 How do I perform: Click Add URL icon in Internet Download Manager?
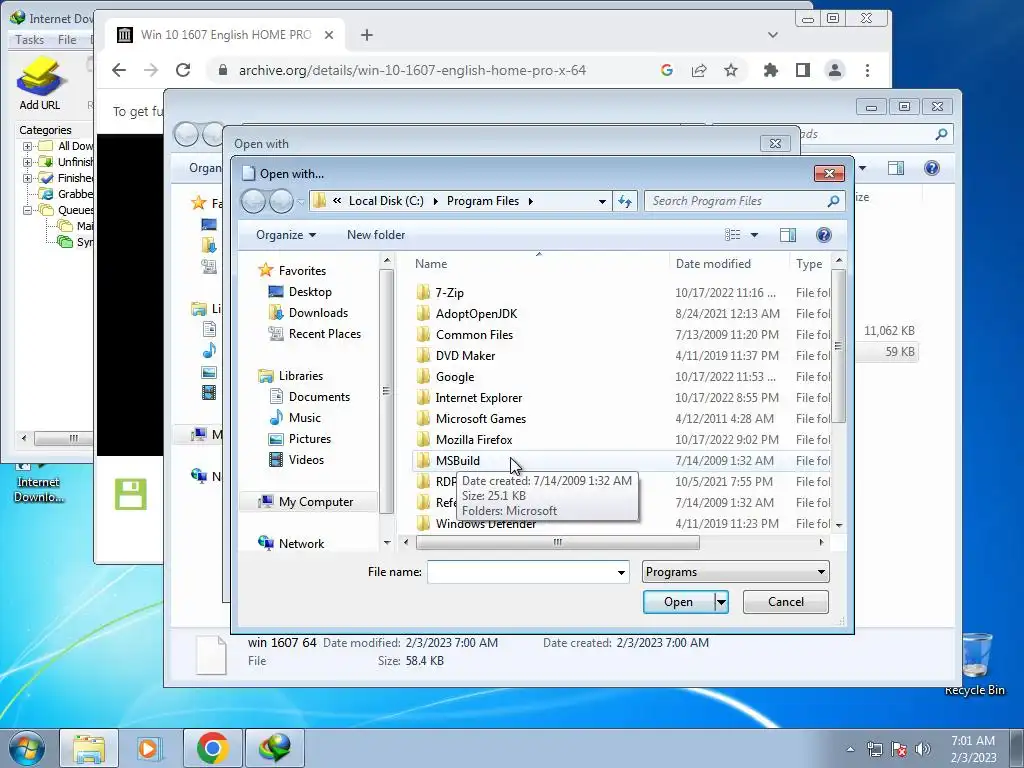[x=40, y=83]
